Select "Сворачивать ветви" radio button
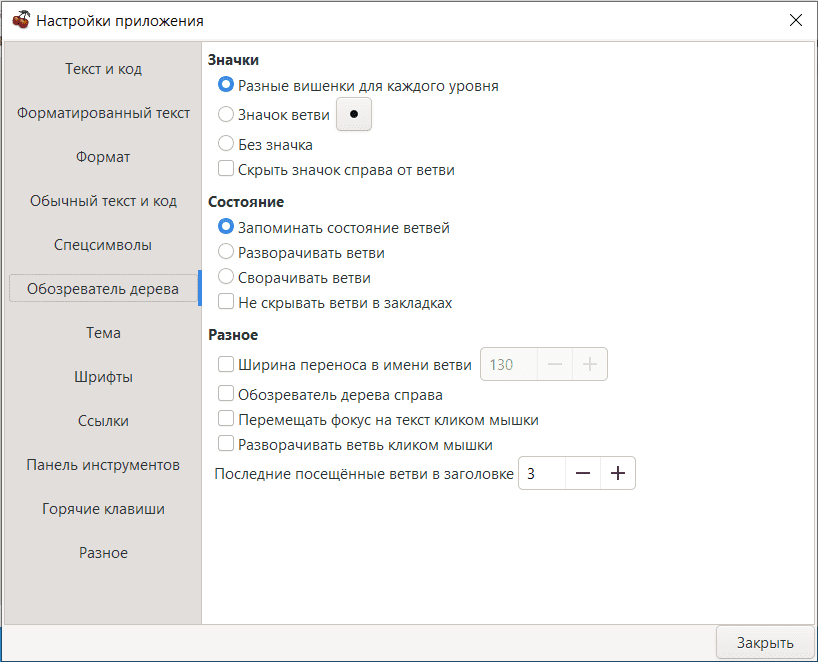 pyautogui.click(x=226, y=278)
